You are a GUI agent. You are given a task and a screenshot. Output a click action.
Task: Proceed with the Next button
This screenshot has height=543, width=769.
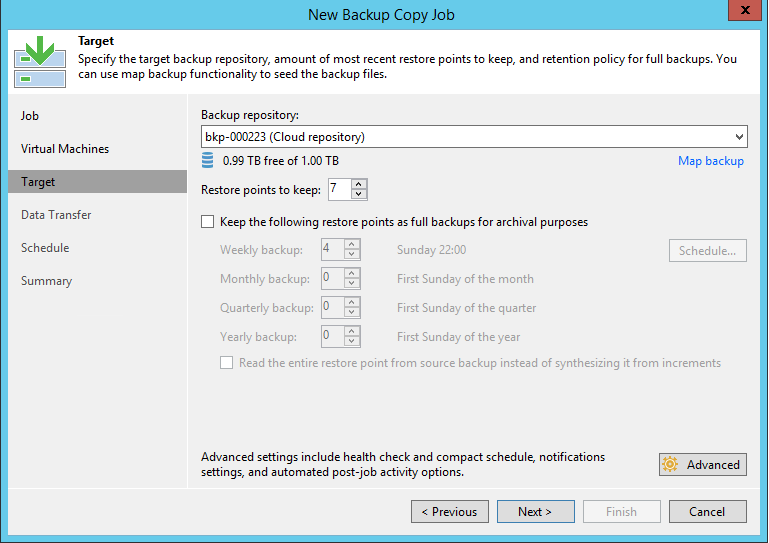tap(536, 512)
